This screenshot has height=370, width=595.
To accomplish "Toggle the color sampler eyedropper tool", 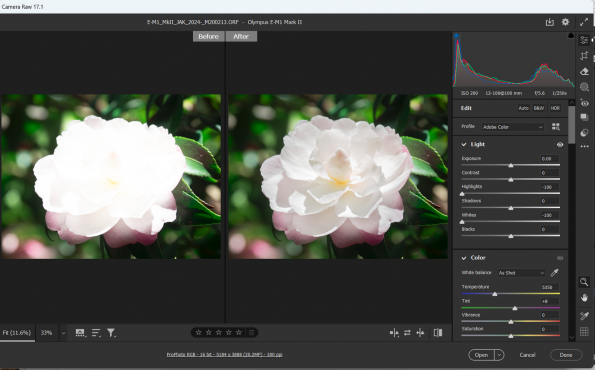I will 584,316.
